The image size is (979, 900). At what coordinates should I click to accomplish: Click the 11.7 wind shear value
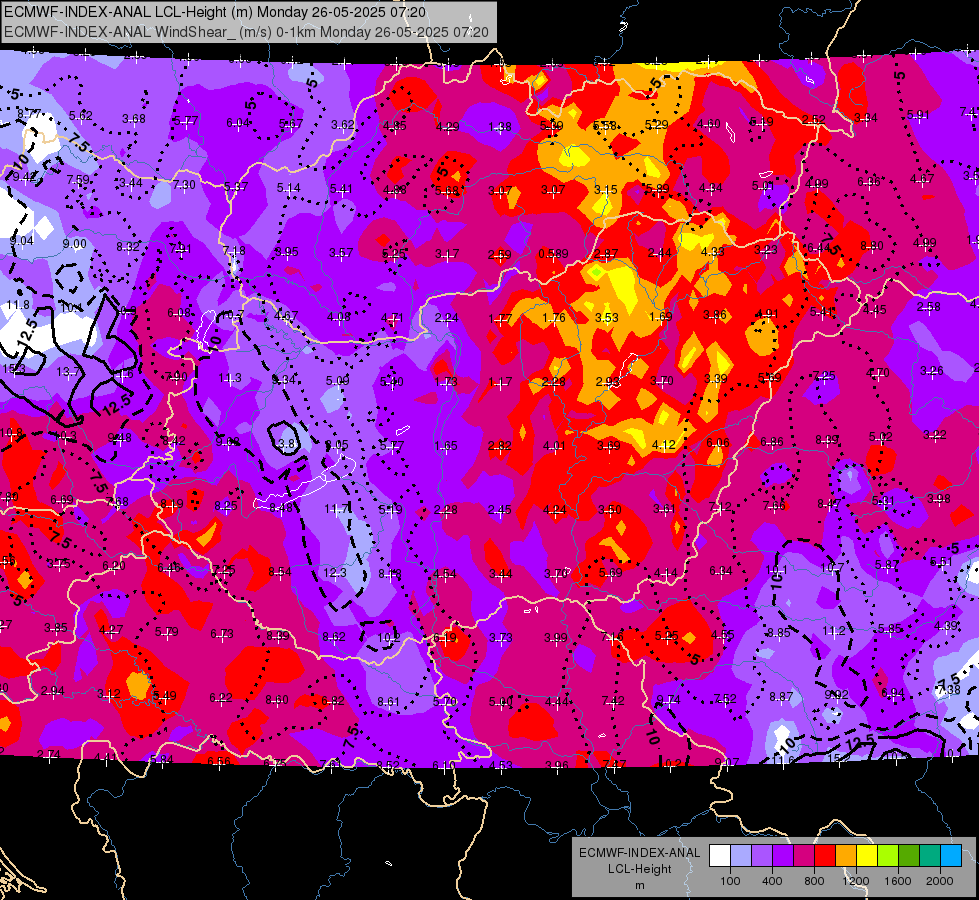(336, 509)
